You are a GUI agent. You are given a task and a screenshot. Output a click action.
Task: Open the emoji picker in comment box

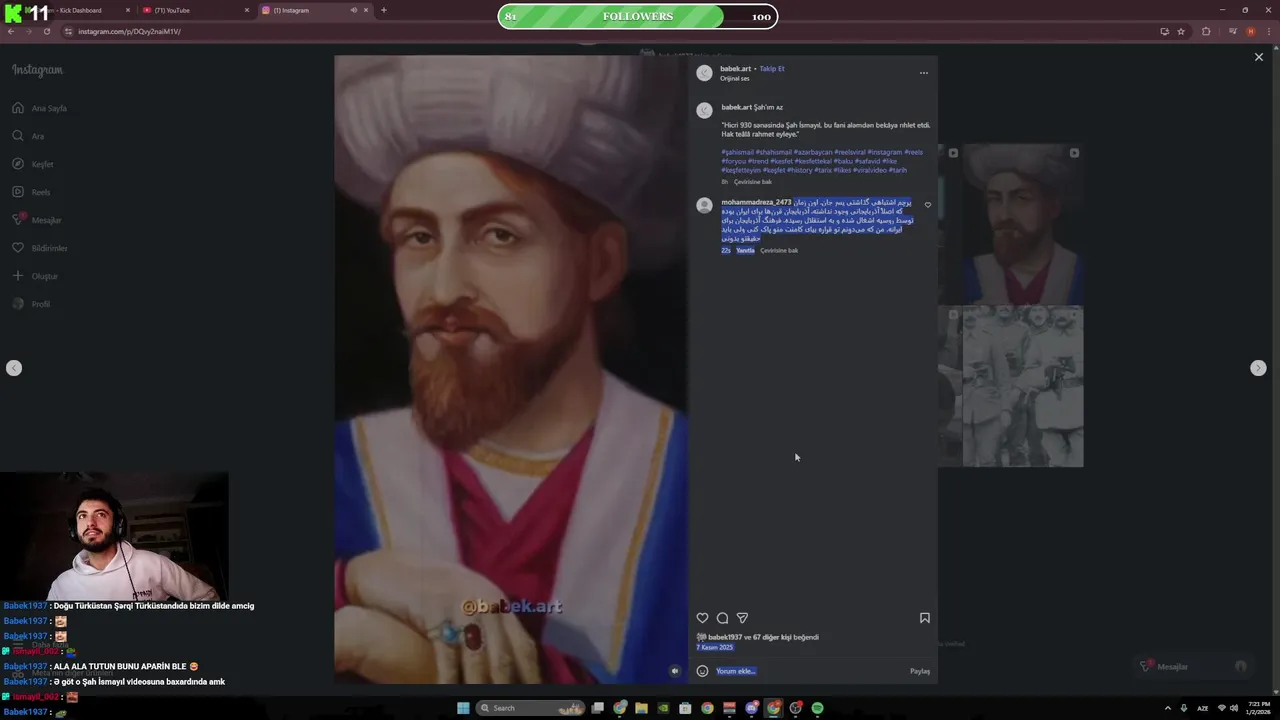pyautogui.click(x=702, y=671)
